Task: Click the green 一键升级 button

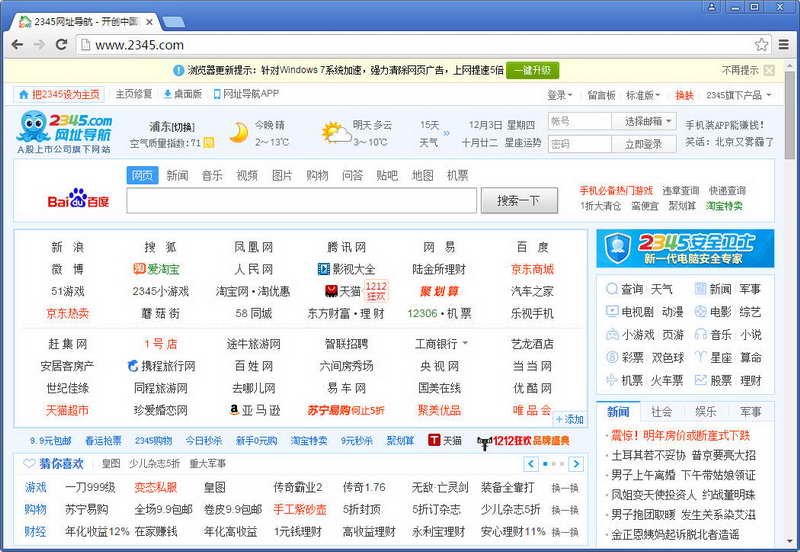Action: coord(533,70)
